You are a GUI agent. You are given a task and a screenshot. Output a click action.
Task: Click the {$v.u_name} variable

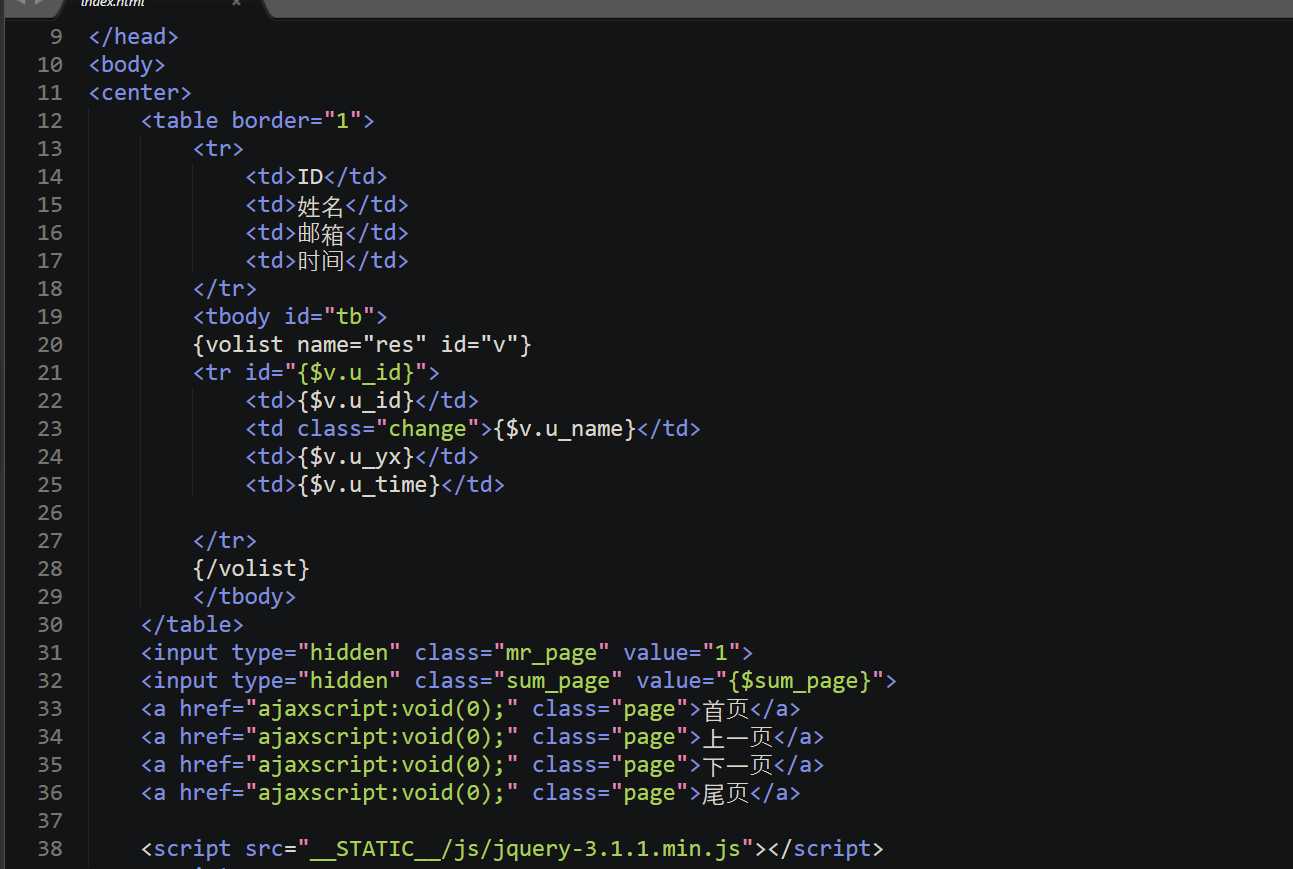(x=564, y=429)
